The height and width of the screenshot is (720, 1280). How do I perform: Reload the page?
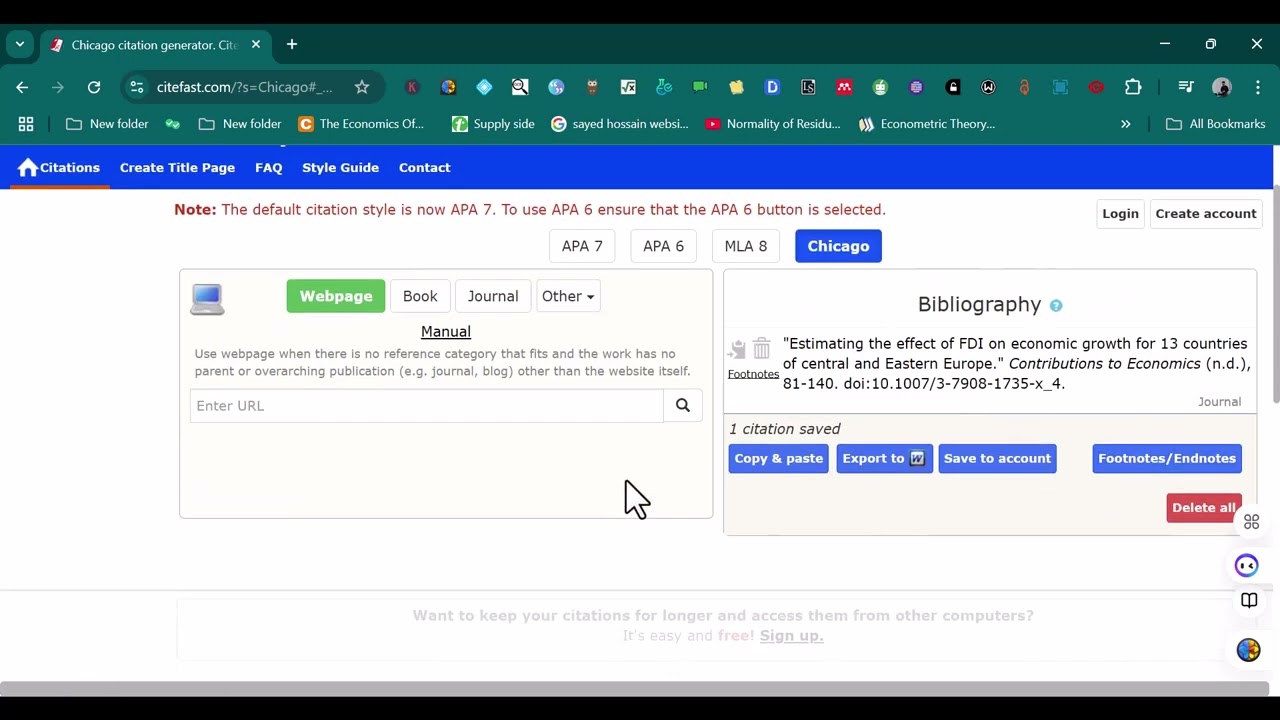[94, 87]
